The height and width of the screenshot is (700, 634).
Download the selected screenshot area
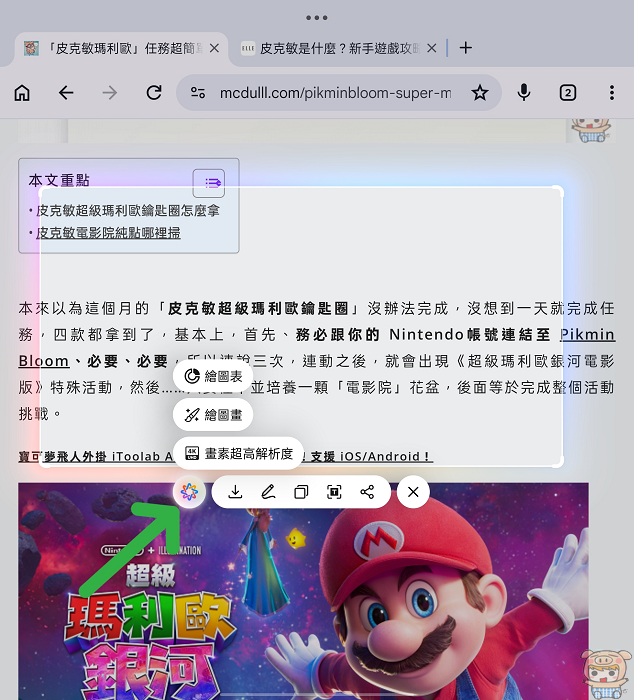235,492
